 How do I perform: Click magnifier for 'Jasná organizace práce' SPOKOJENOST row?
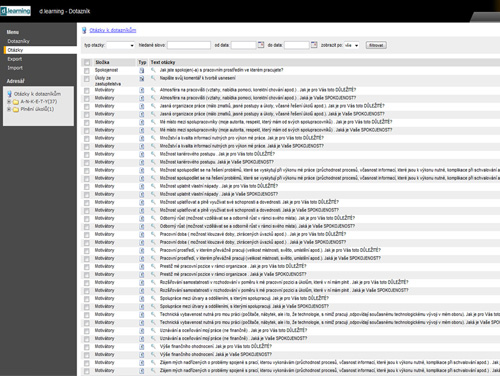pos(153,114)
